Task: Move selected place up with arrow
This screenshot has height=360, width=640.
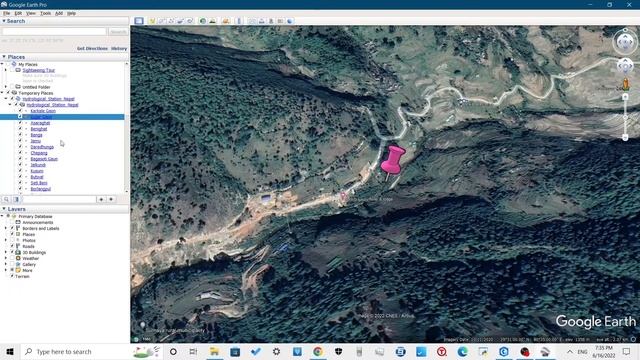Action: [101, 199]
